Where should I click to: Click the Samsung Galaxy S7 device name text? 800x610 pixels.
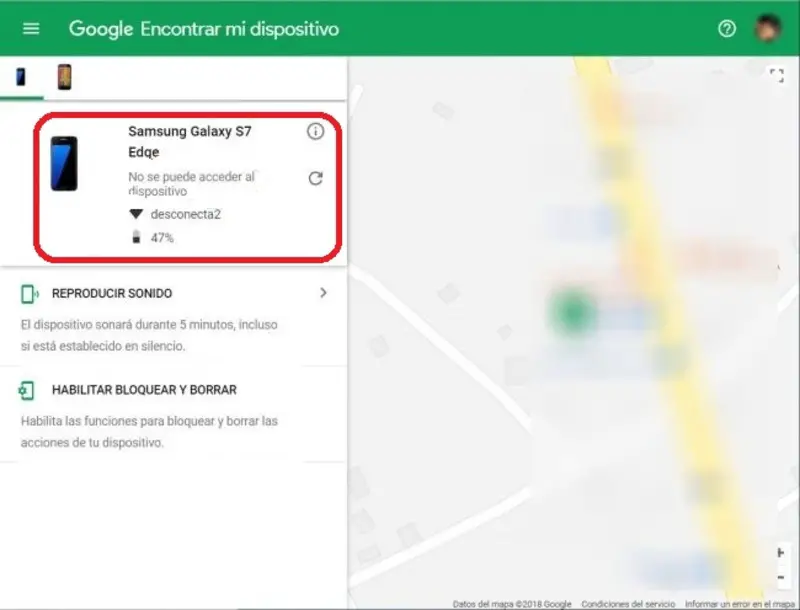click(190, 141)
